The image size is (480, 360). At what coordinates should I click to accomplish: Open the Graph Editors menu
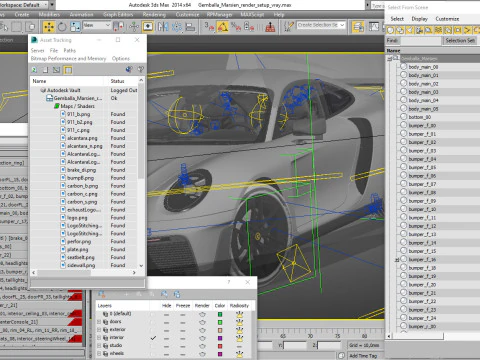[x=118, y=15]
